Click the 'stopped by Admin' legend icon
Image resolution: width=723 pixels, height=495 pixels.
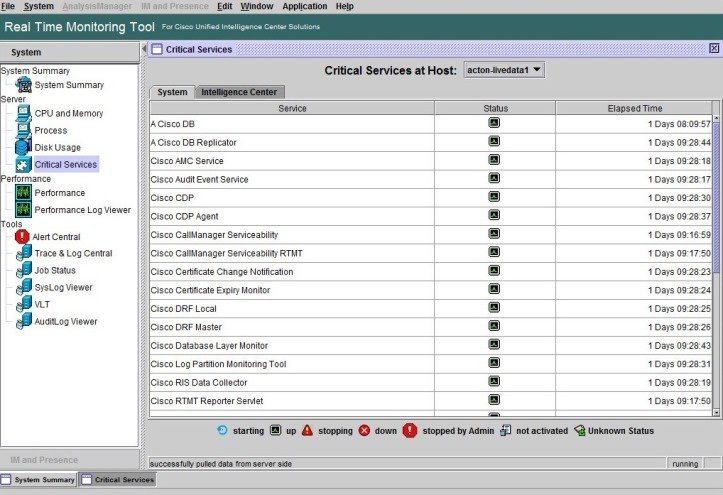point(409,430)
